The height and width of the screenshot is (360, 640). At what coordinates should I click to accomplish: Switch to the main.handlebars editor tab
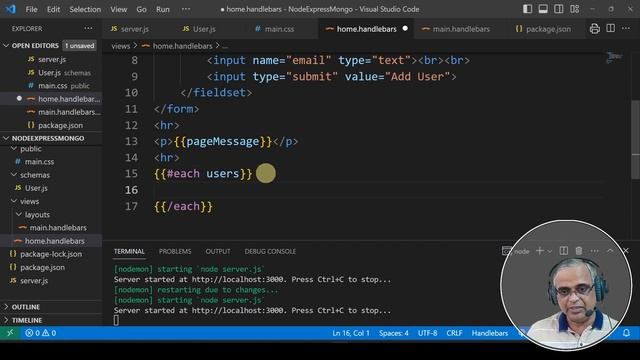pos(456,29)
